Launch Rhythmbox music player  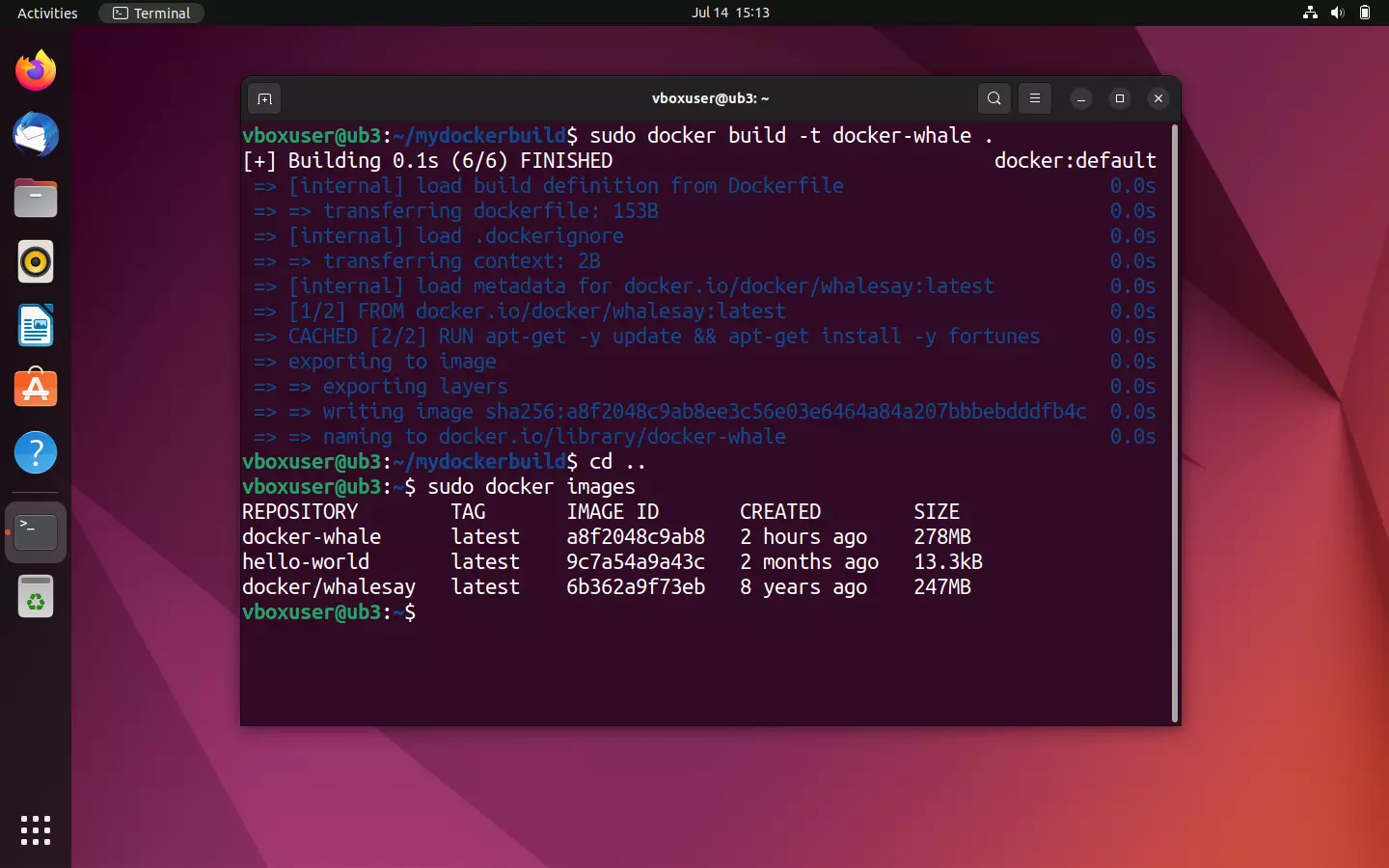tap(35, 261)
